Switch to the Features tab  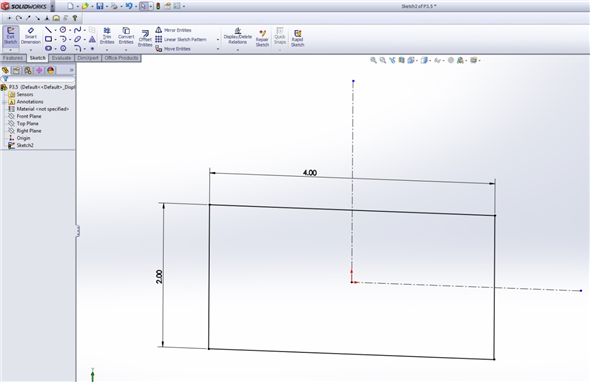click(x=13, y=58)
